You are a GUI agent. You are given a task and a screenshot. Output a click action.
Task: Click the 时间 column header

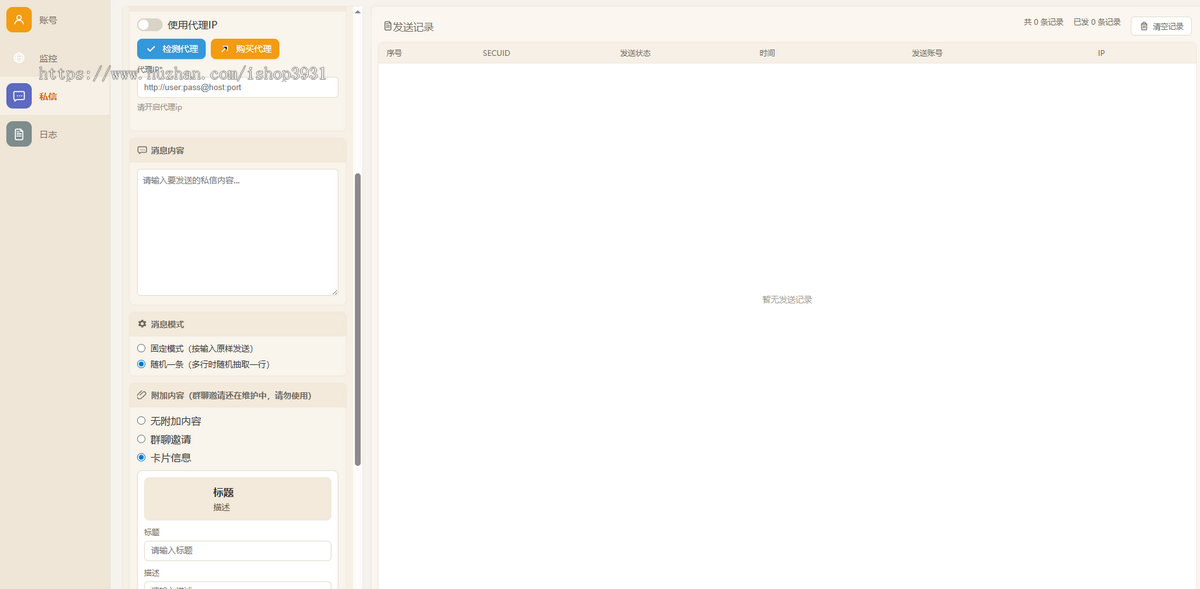767,52
